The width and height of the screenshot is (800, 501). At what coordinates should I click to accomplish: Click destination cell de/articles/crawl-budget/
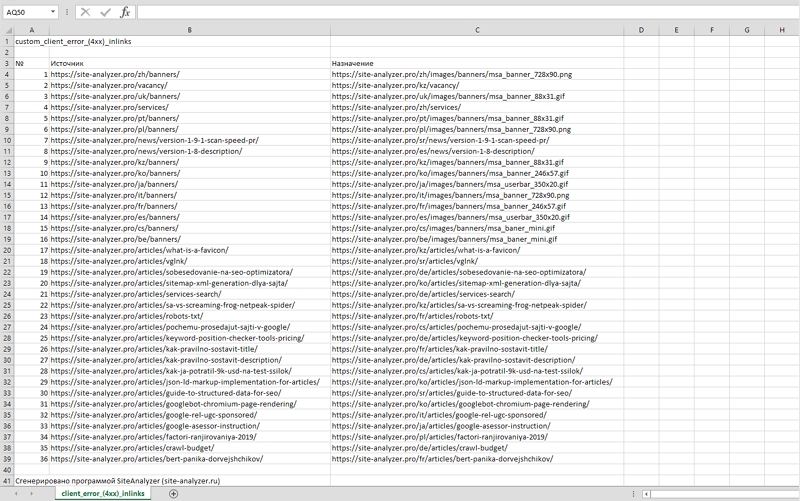pos(477,448)
